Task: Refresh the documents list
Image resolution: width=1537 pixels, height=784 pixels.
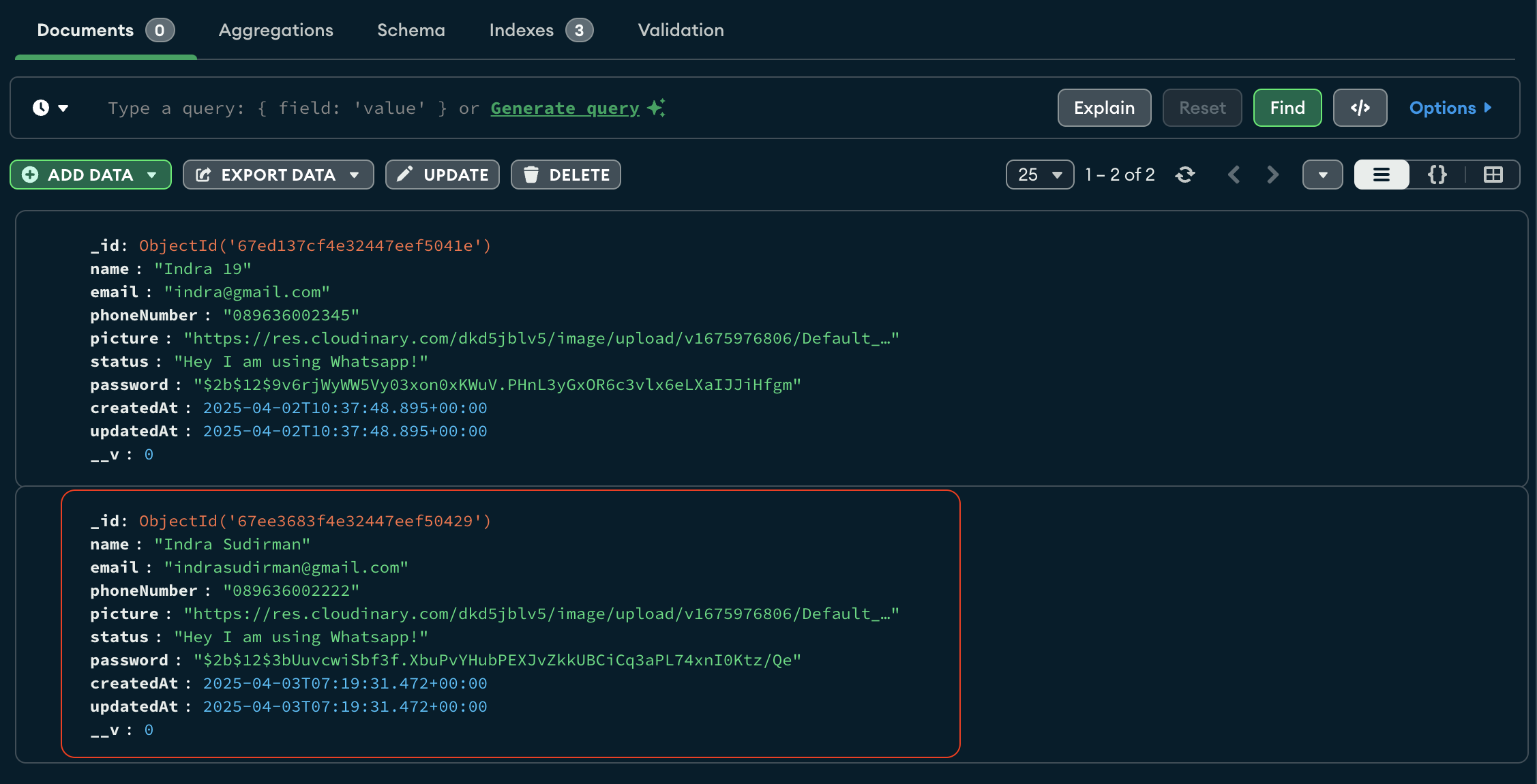Action: (x=1185, y=175)
